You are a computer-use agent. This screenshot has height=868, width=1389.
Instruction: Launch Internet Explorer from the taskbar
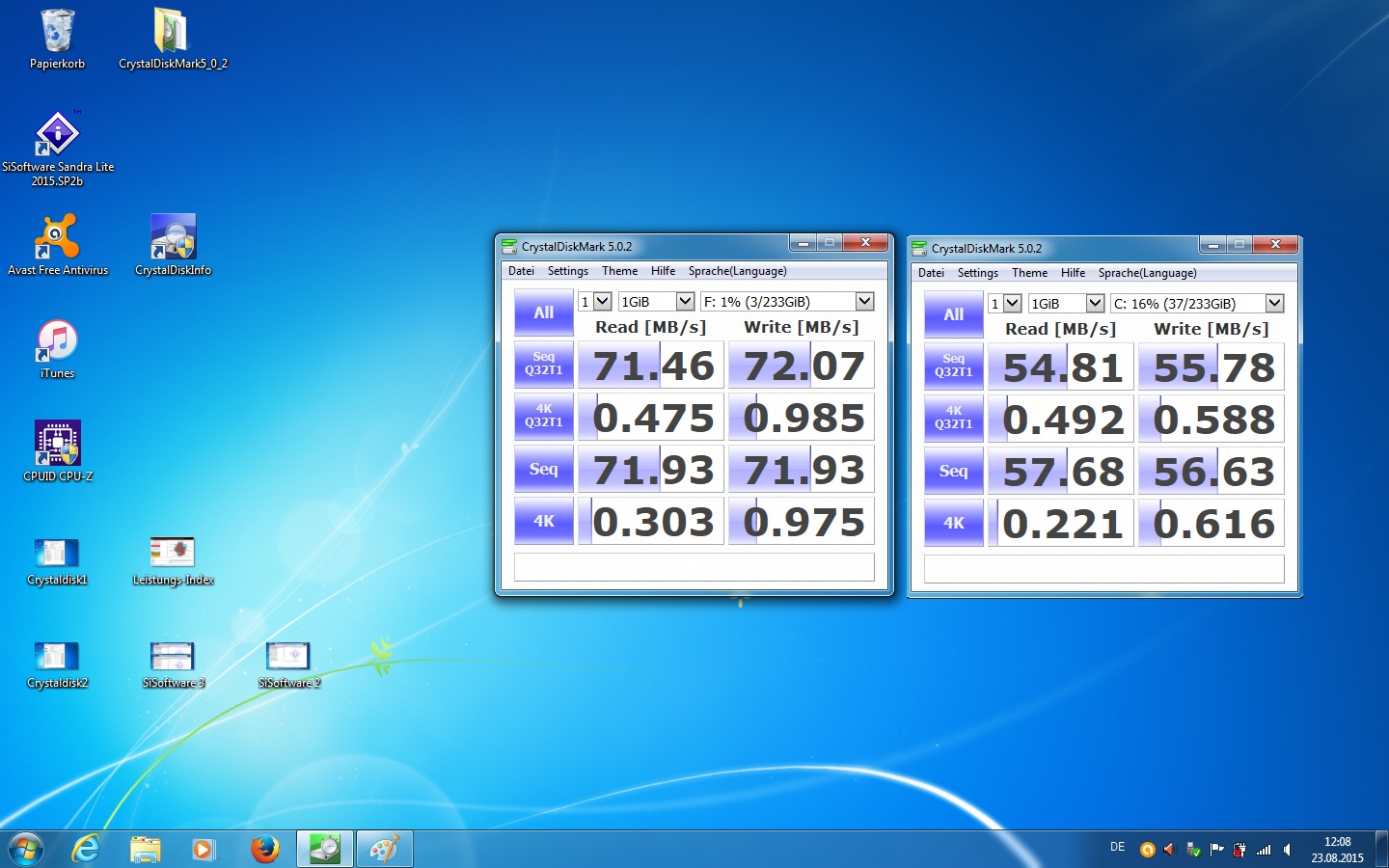point(87,849)
